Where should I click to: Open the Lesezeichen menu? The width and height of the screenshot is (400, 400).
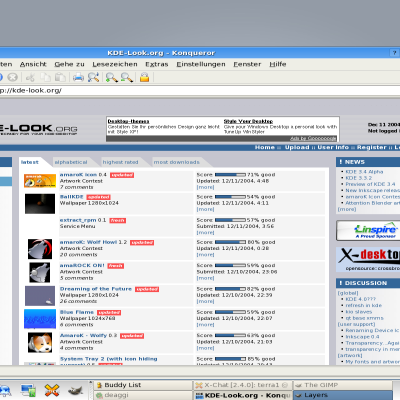click(115, 64)
